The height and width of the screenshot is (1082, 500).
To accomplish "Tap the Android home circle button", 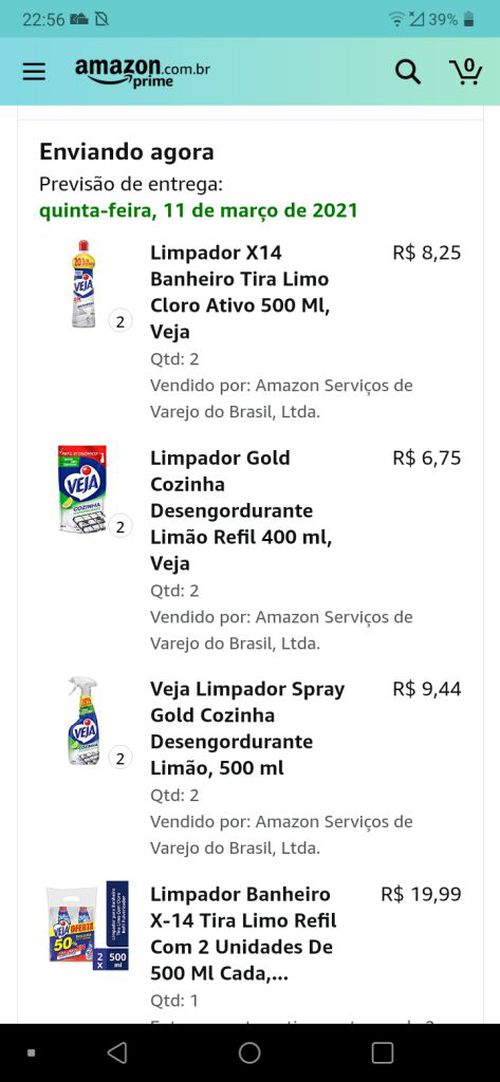I will [x=250, y=1052].
